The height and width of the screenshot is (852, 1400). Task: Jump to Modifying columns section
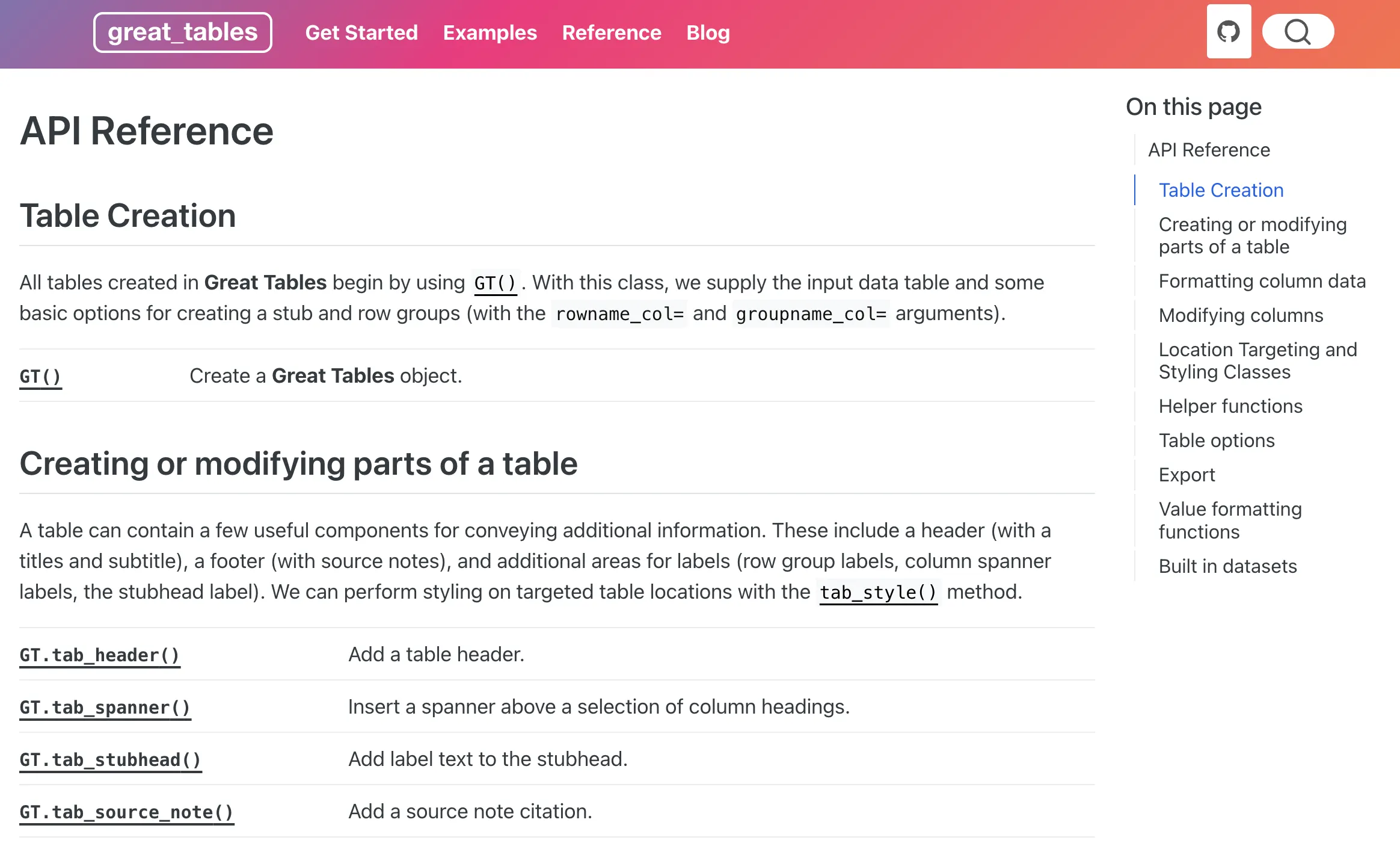(1241, 315)
